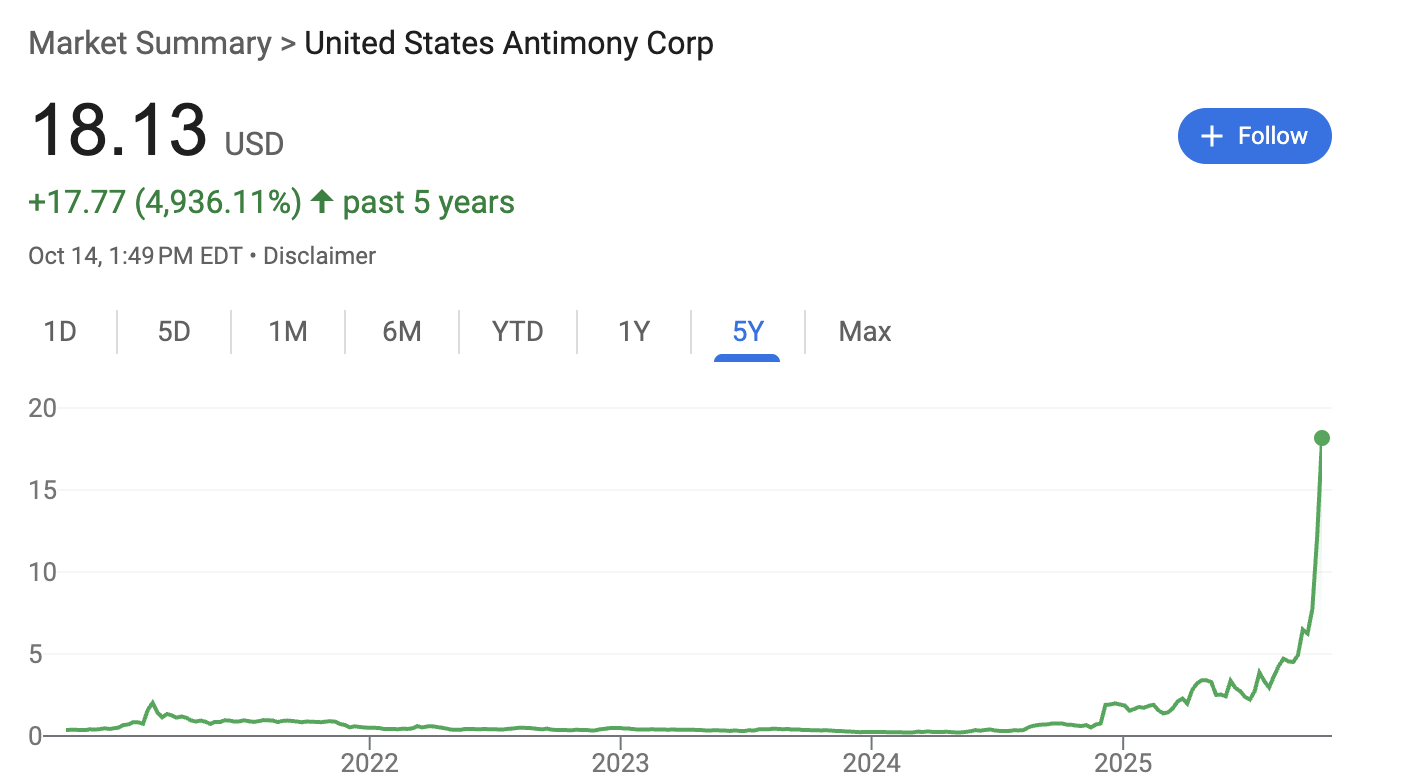Click the United States Antimony Corp title
Viewport: 1410px width, 774px height.
509,44
